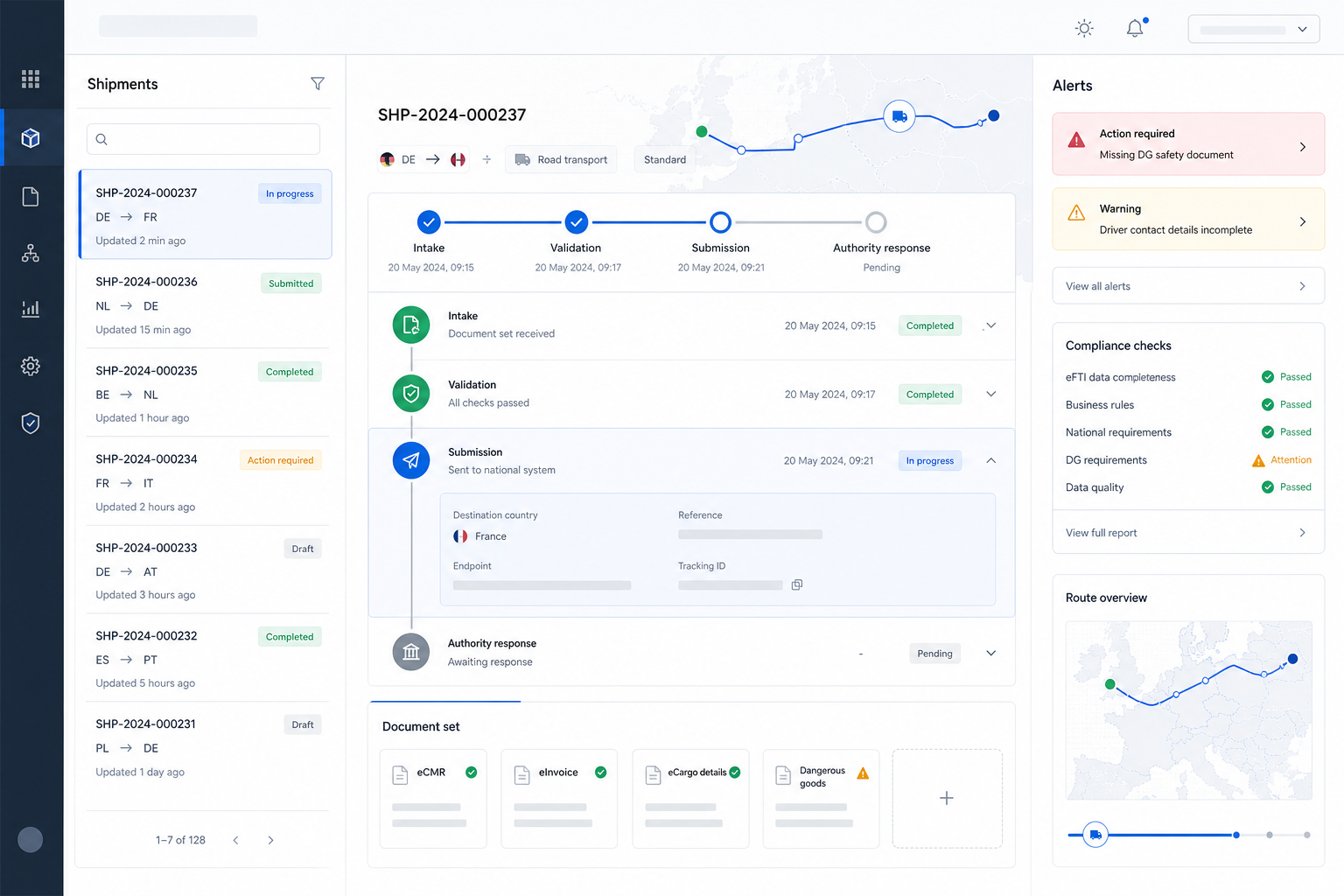The image size is (1344, 896).
Task: Click the Pending badge on Authority response
Action: [x=934, y=654]
